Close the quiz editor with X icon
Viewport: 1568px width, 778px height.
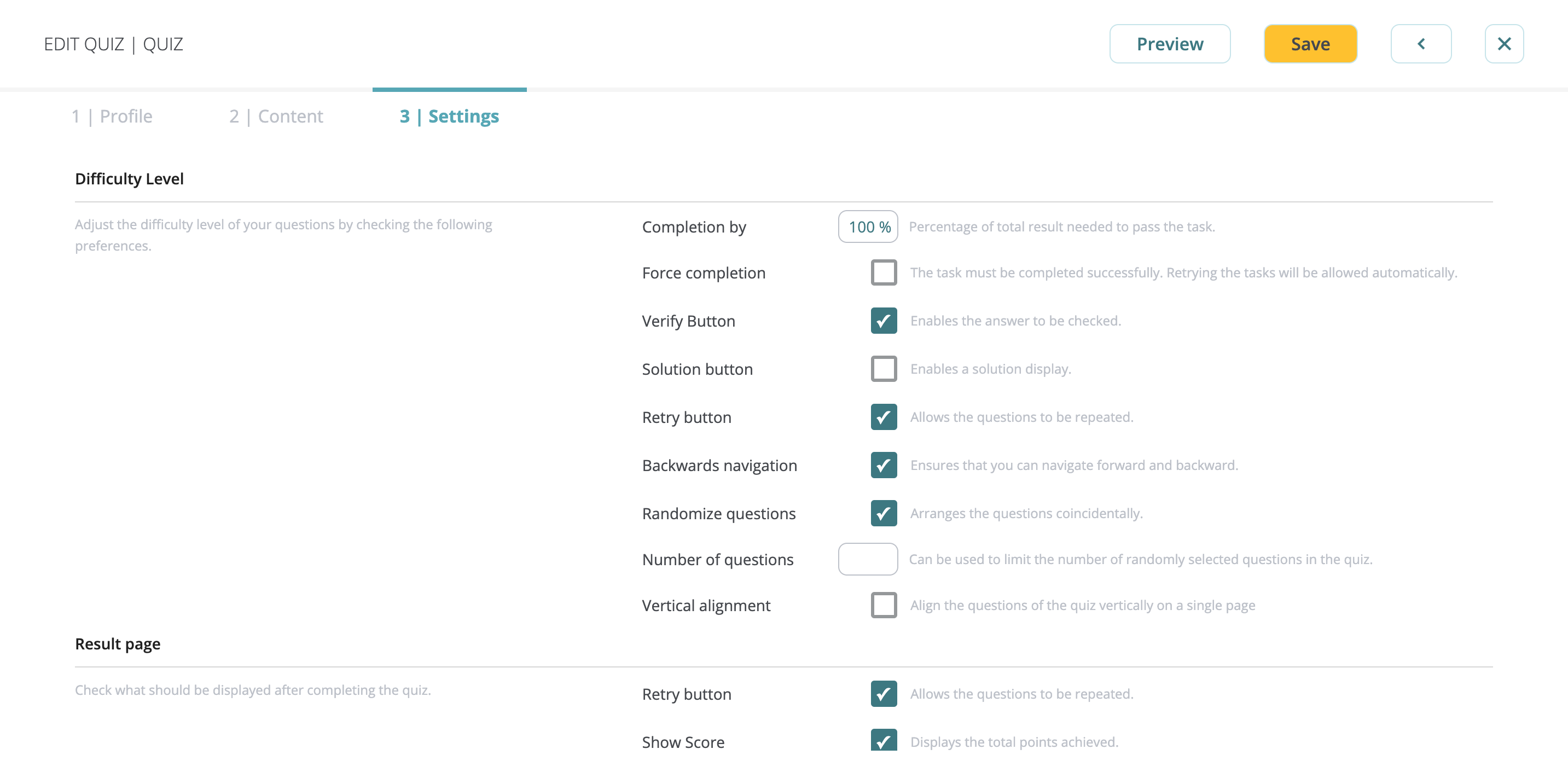(1504, 44)
